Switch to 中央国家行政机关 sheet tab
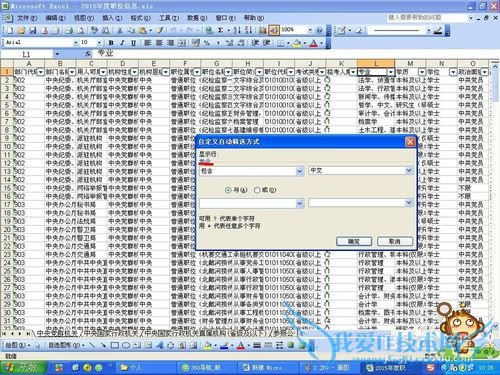 pyautogui.click(x=112, y=333)
